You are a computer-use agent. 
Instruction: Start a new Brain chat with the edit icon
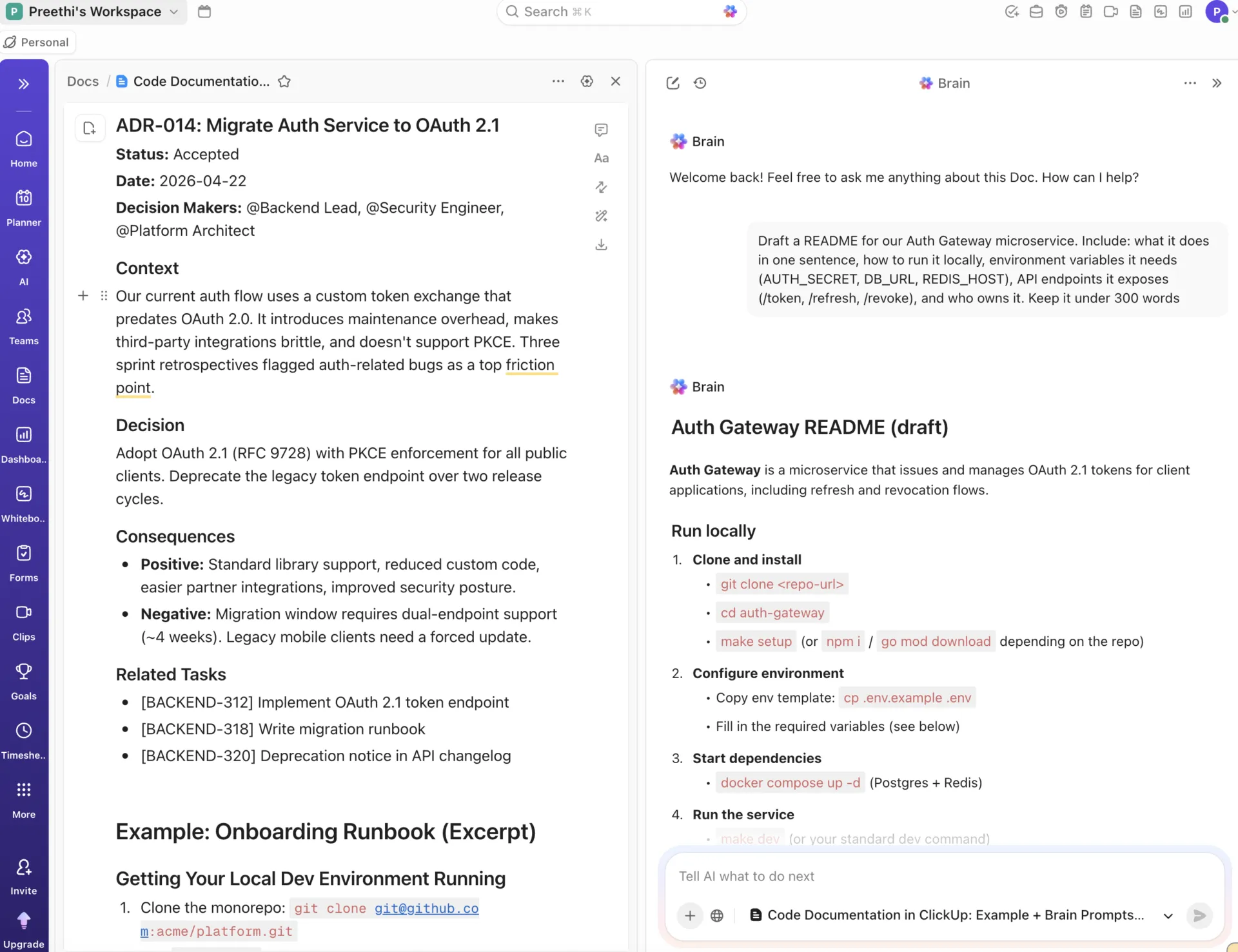click(673, 83)
